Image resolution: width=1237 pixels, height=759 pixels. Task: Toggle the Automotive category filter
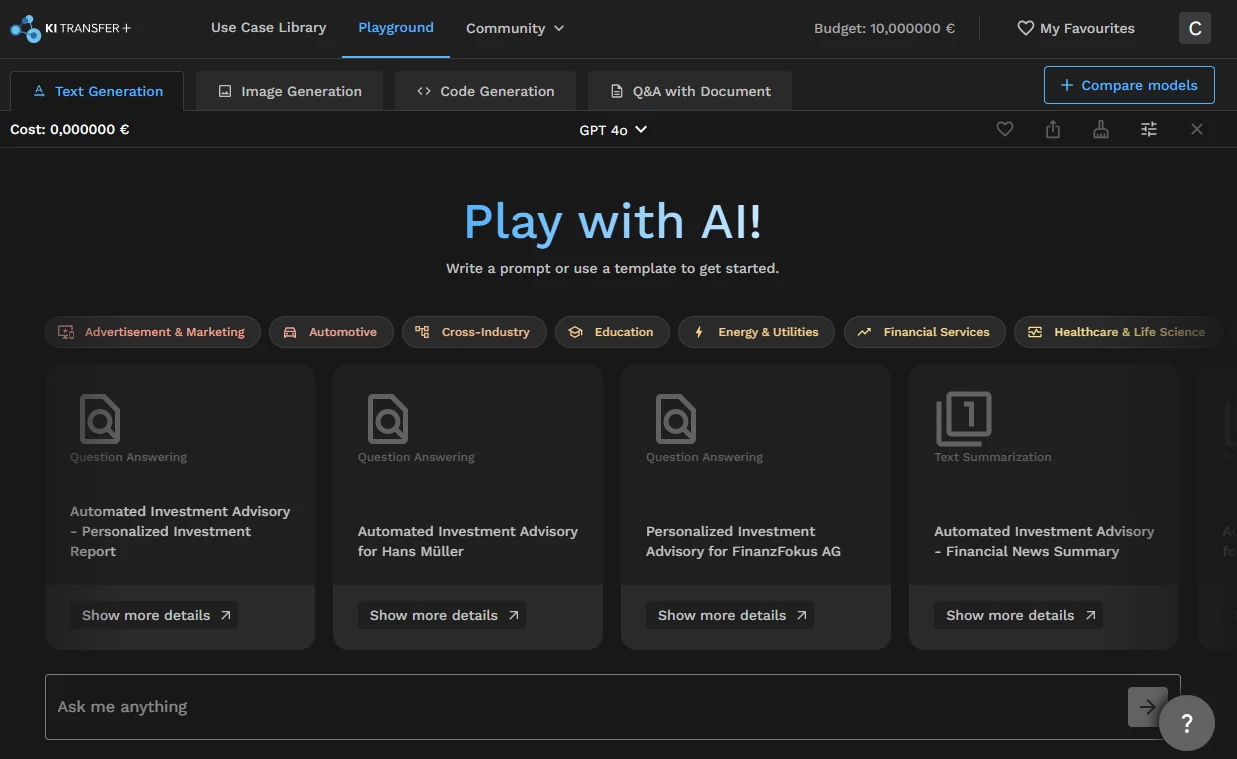point(331,331)
